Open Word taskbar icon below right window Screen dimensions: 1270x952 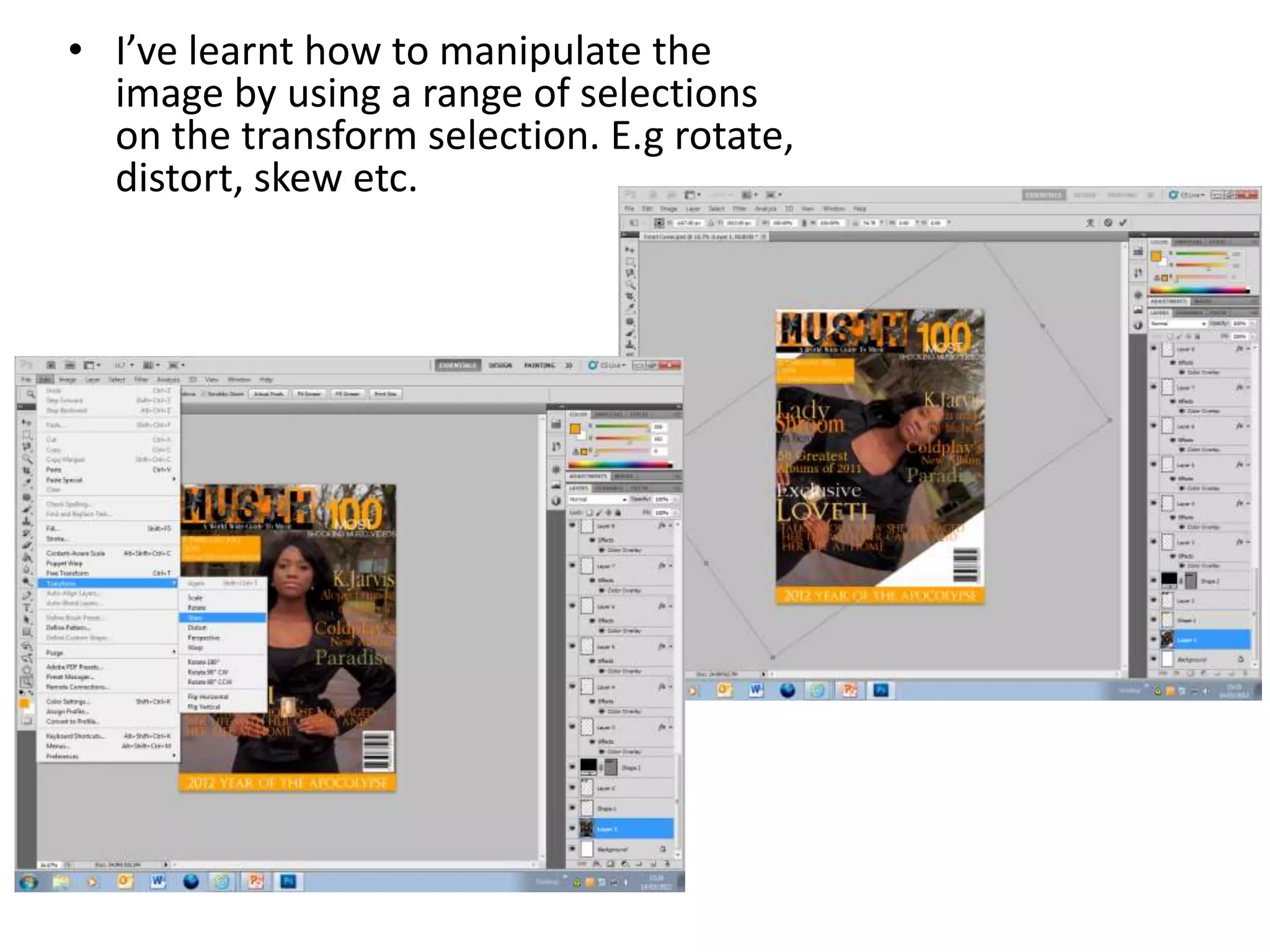pyautogui.click(x=756, y=690)
